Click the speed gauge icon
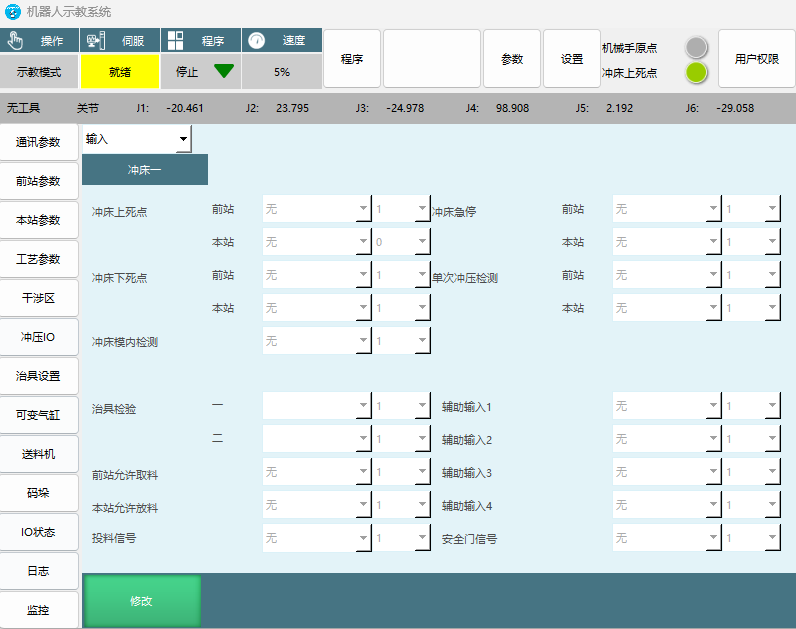The image size is (796, 629). point(257,41)
